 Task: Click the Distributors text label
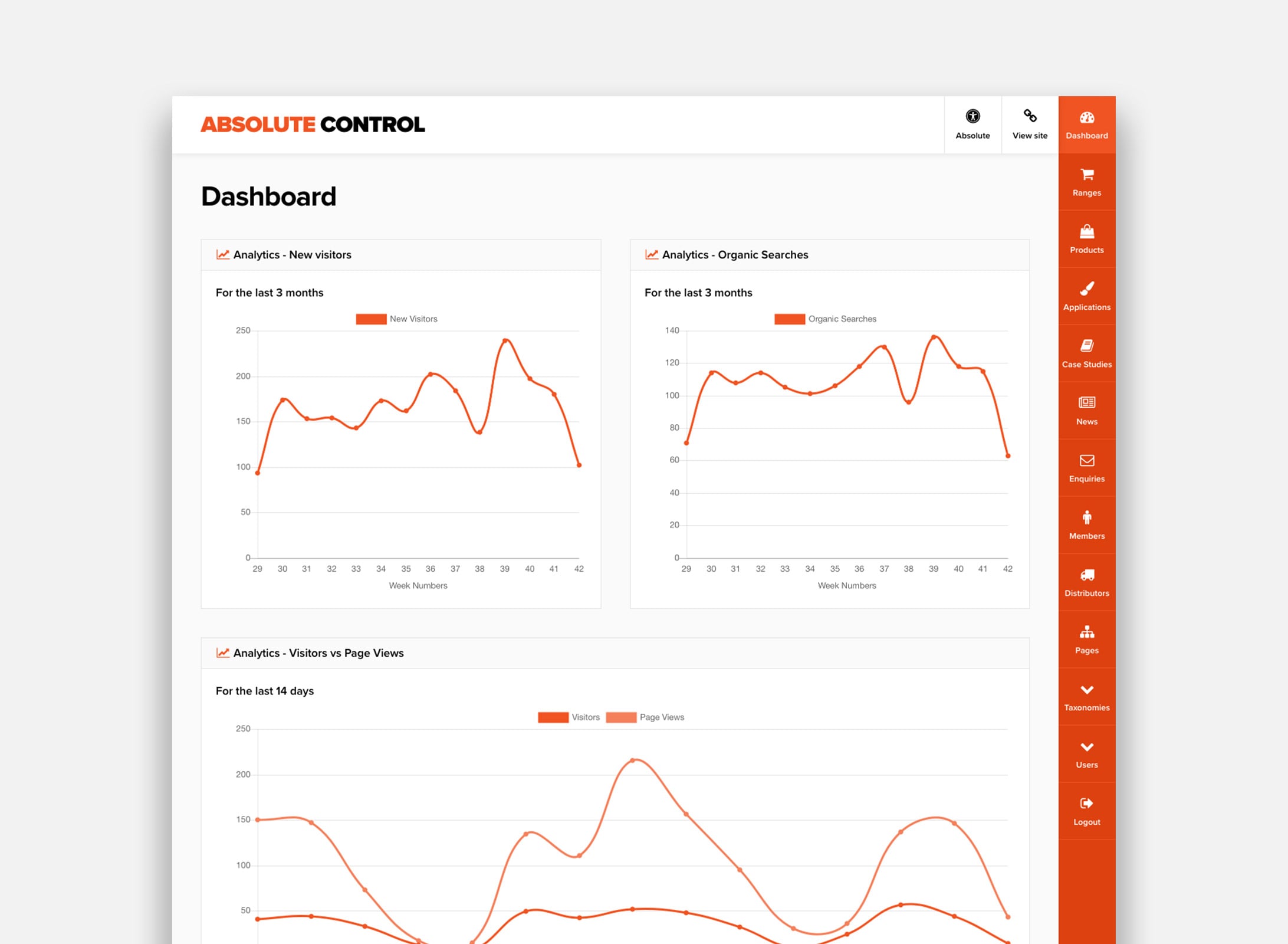(1086, 594)
